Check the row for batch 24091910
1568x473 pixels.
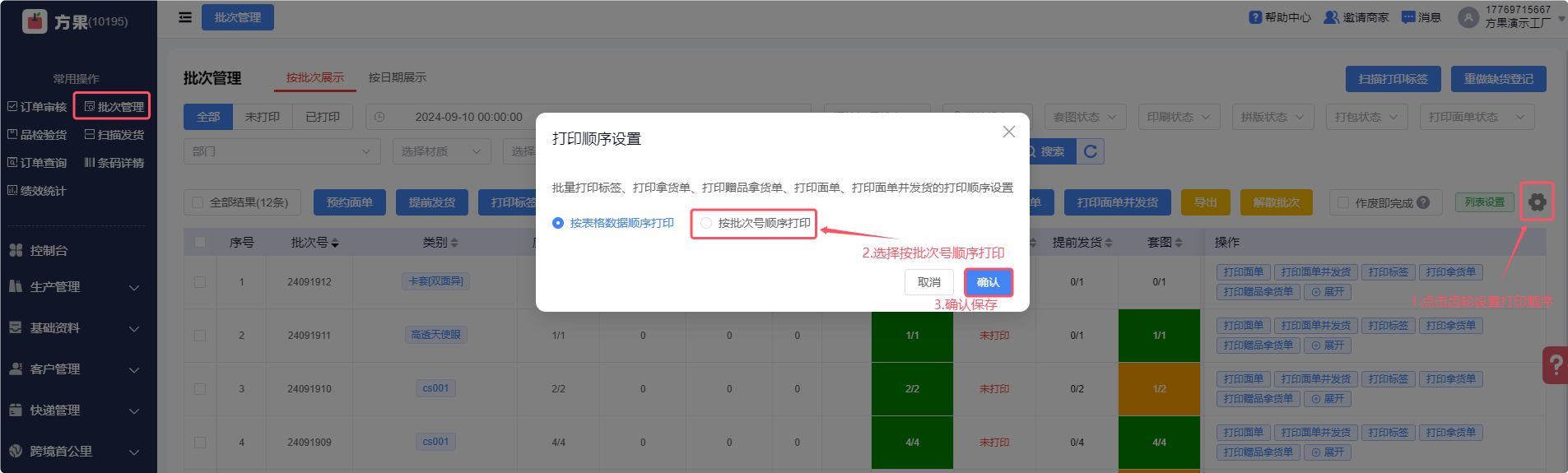click(x=200, y=389)
